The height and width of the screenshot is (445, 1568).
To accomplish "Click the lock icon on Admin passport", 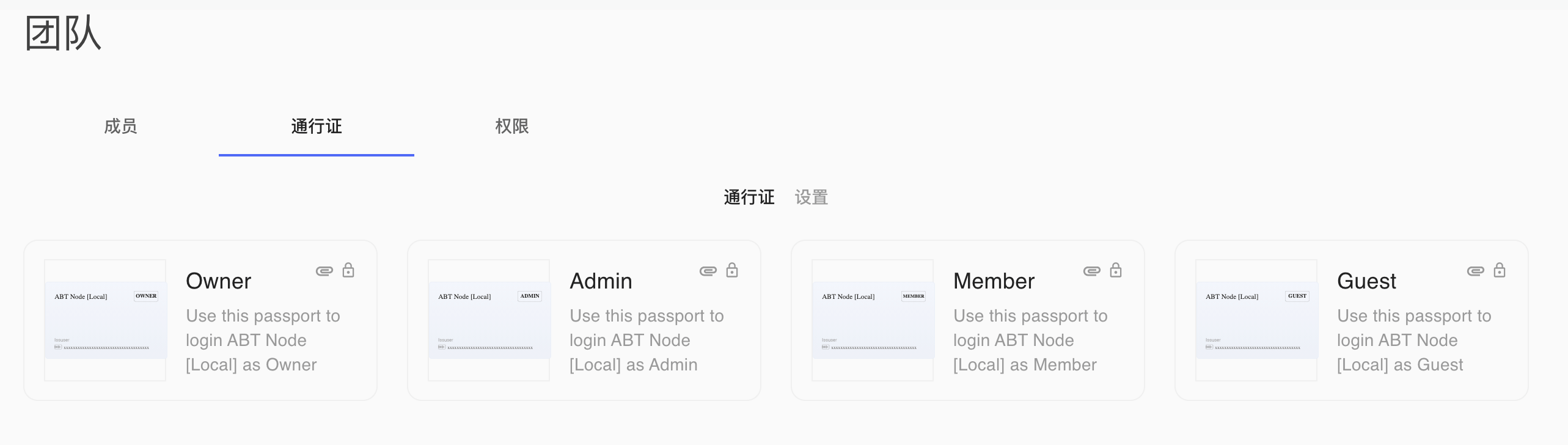I will [732, 270].
